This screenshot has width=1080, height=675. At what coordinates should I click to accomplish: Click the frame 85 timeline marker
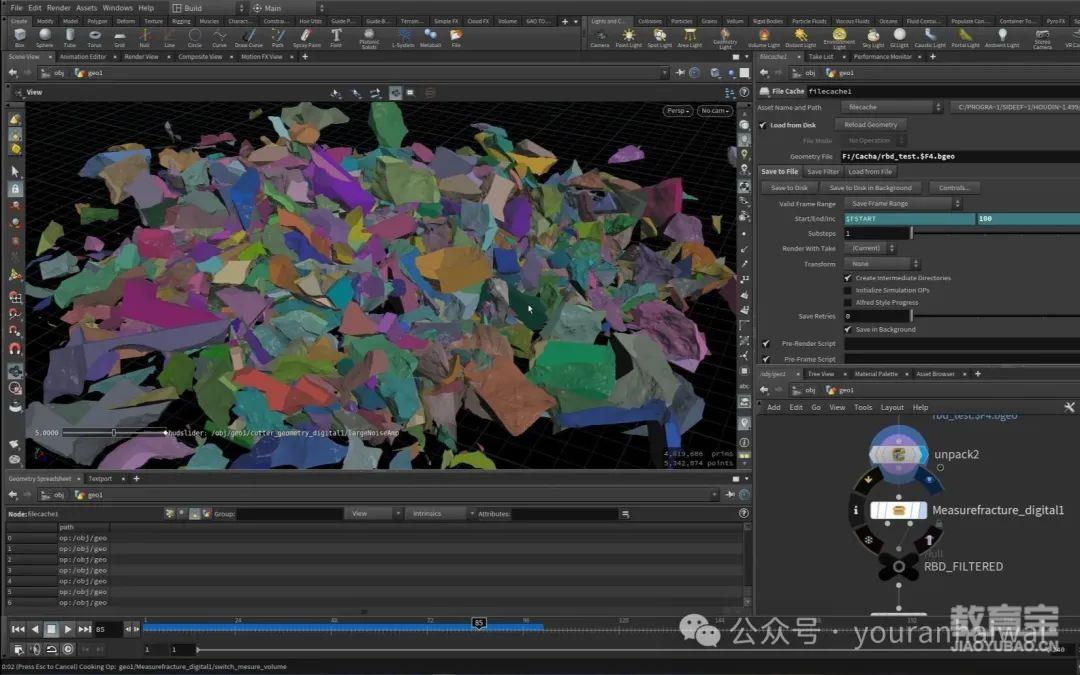pos(479,623)
